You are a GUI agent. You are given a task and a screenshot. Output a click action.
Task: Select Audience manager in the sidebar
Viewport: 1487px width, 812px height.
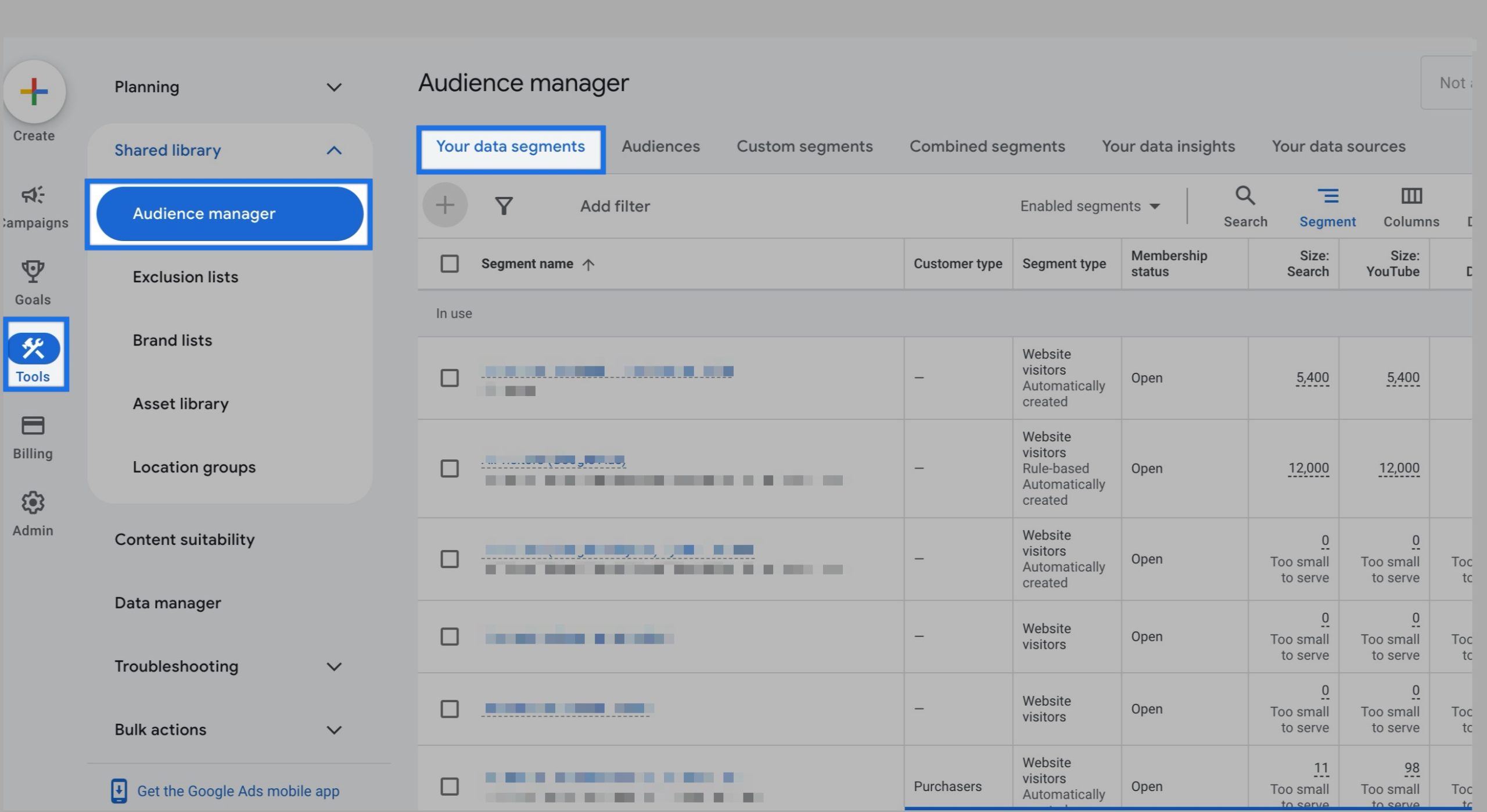(x=229, y=214)
